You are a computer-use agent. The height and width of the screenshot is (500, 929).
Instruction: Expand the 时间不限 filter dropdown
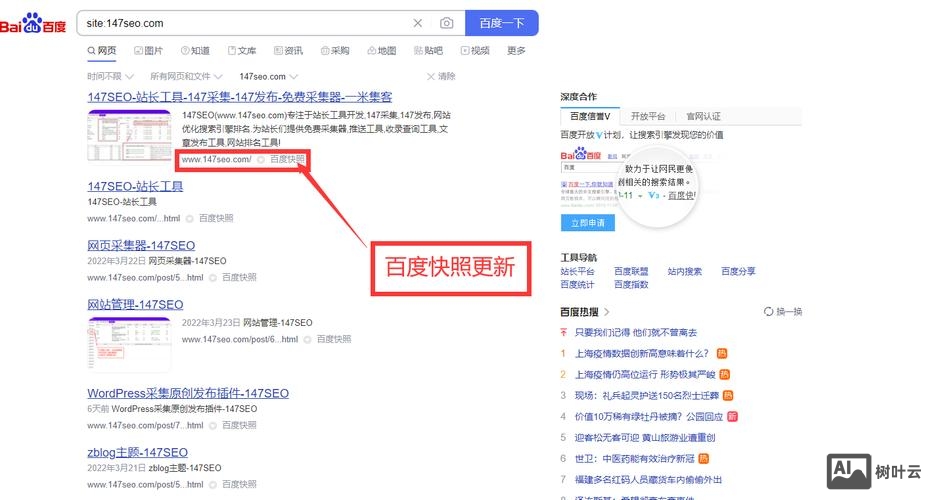110,76
